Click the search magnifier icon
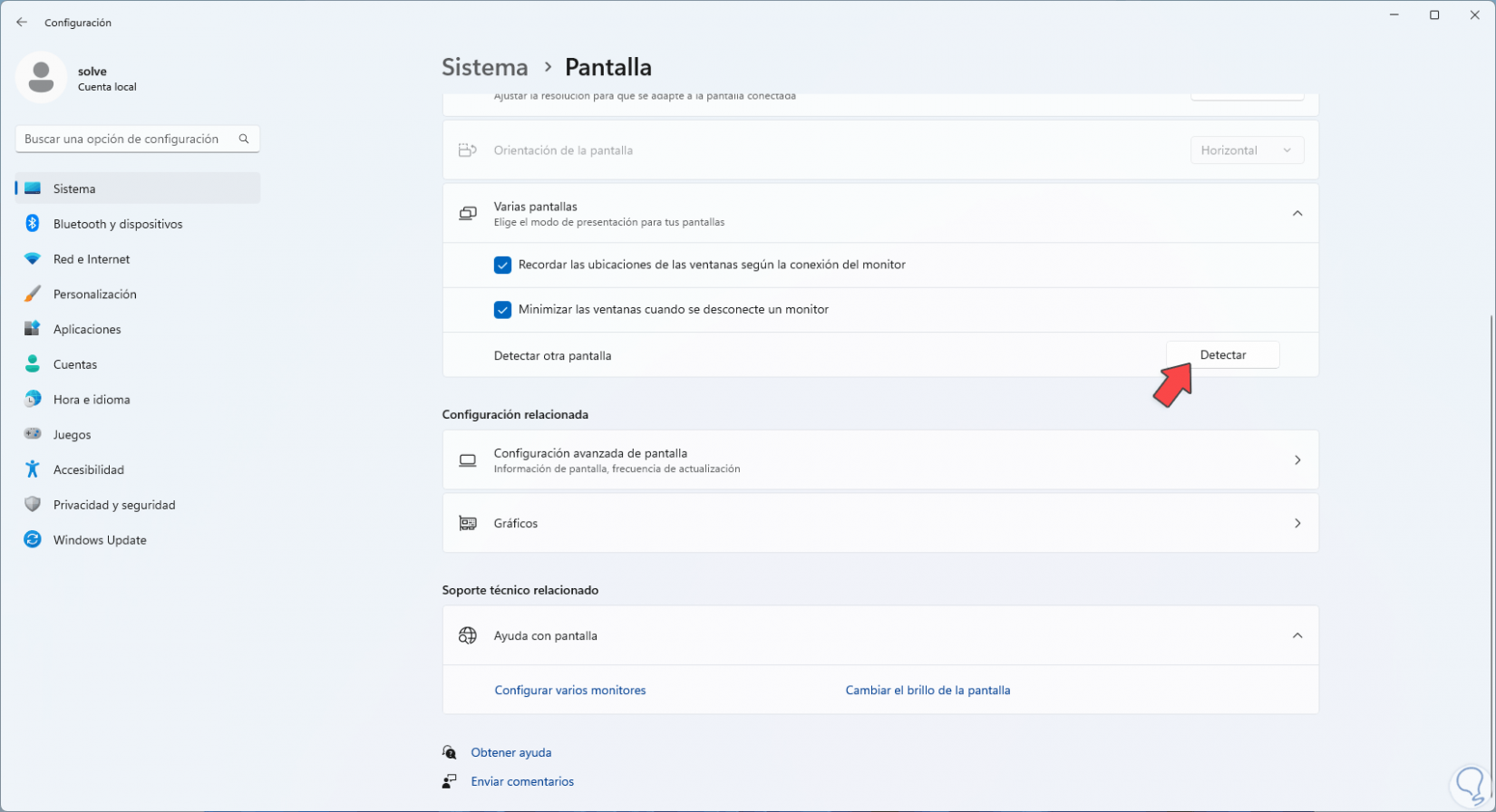 point(244,139)
